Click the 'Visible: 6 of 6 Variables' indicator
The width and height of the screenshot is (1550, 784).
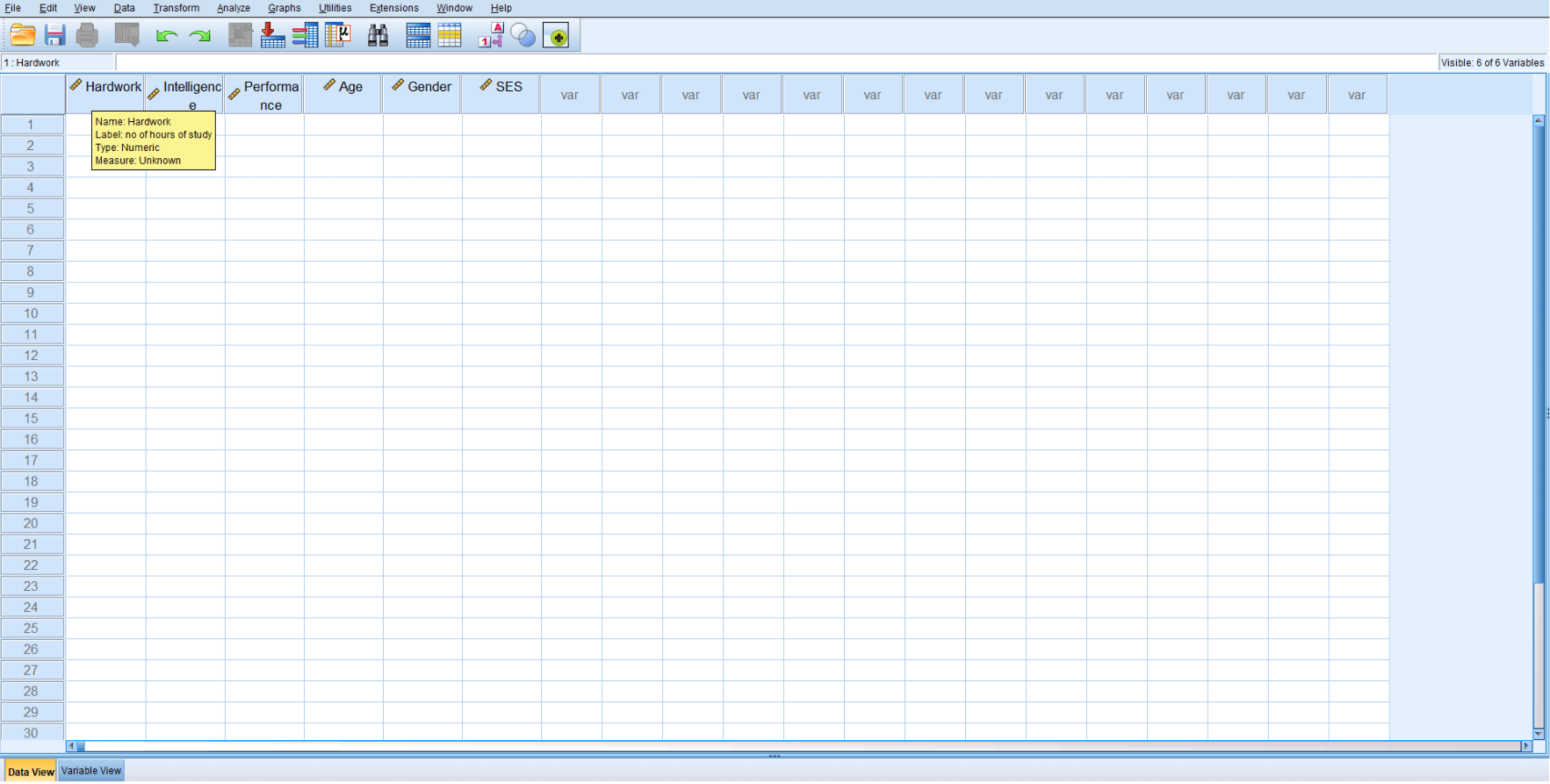[1492, 62]
